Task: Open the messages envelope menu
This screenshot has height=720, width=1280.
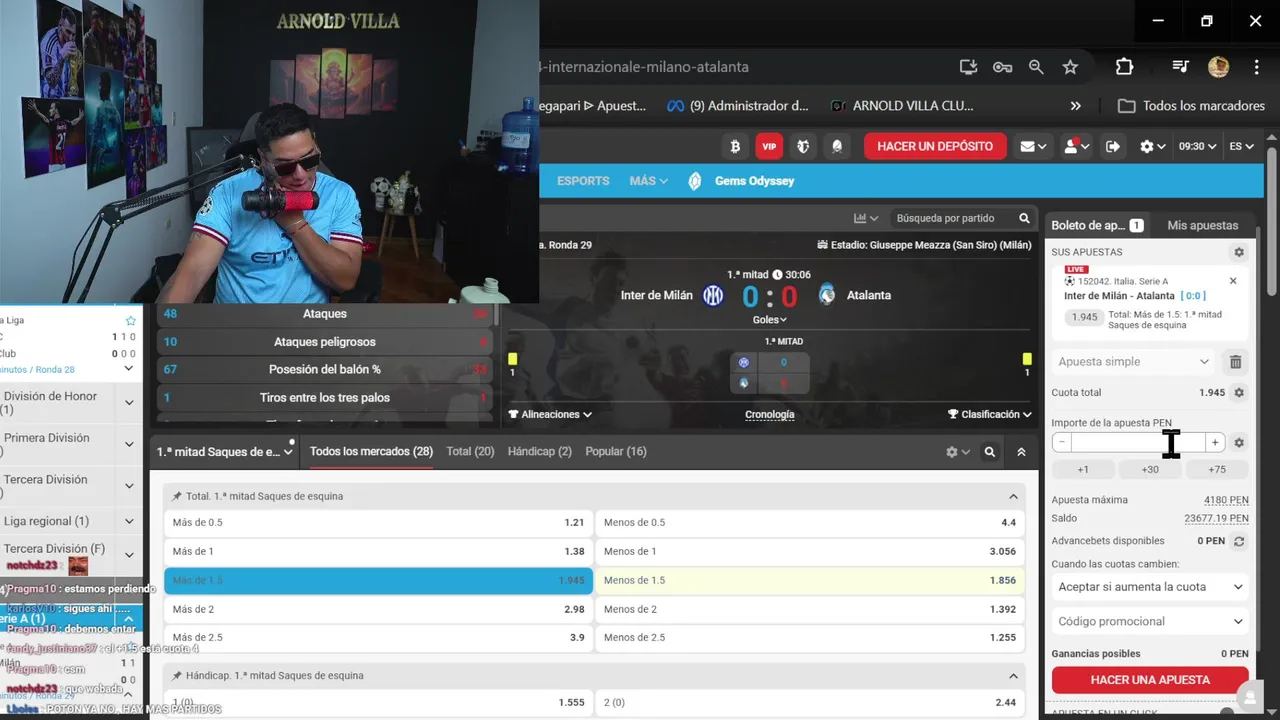Action: [x=1033, y=146]
